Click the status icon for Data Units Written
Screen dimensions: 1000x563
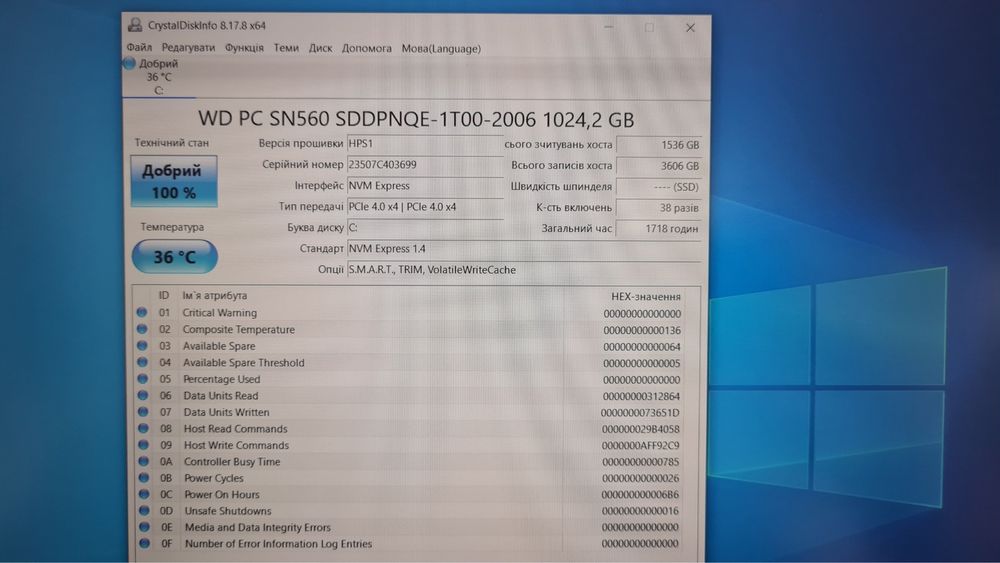[143, 412]
